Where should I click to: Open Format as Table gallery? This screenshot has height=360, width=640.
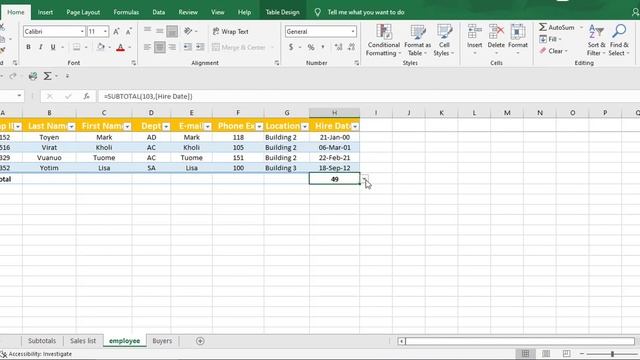coord(418,40)
